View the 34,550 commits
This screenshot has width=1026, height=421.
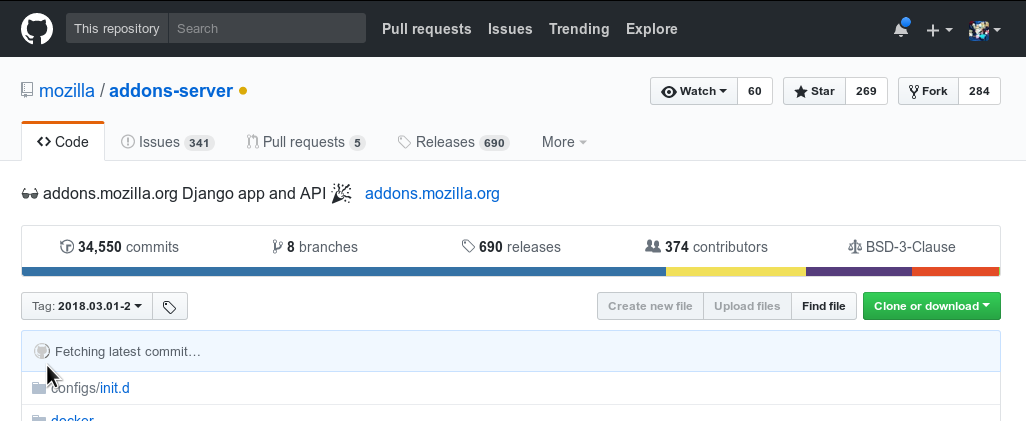tap(119, 247)
